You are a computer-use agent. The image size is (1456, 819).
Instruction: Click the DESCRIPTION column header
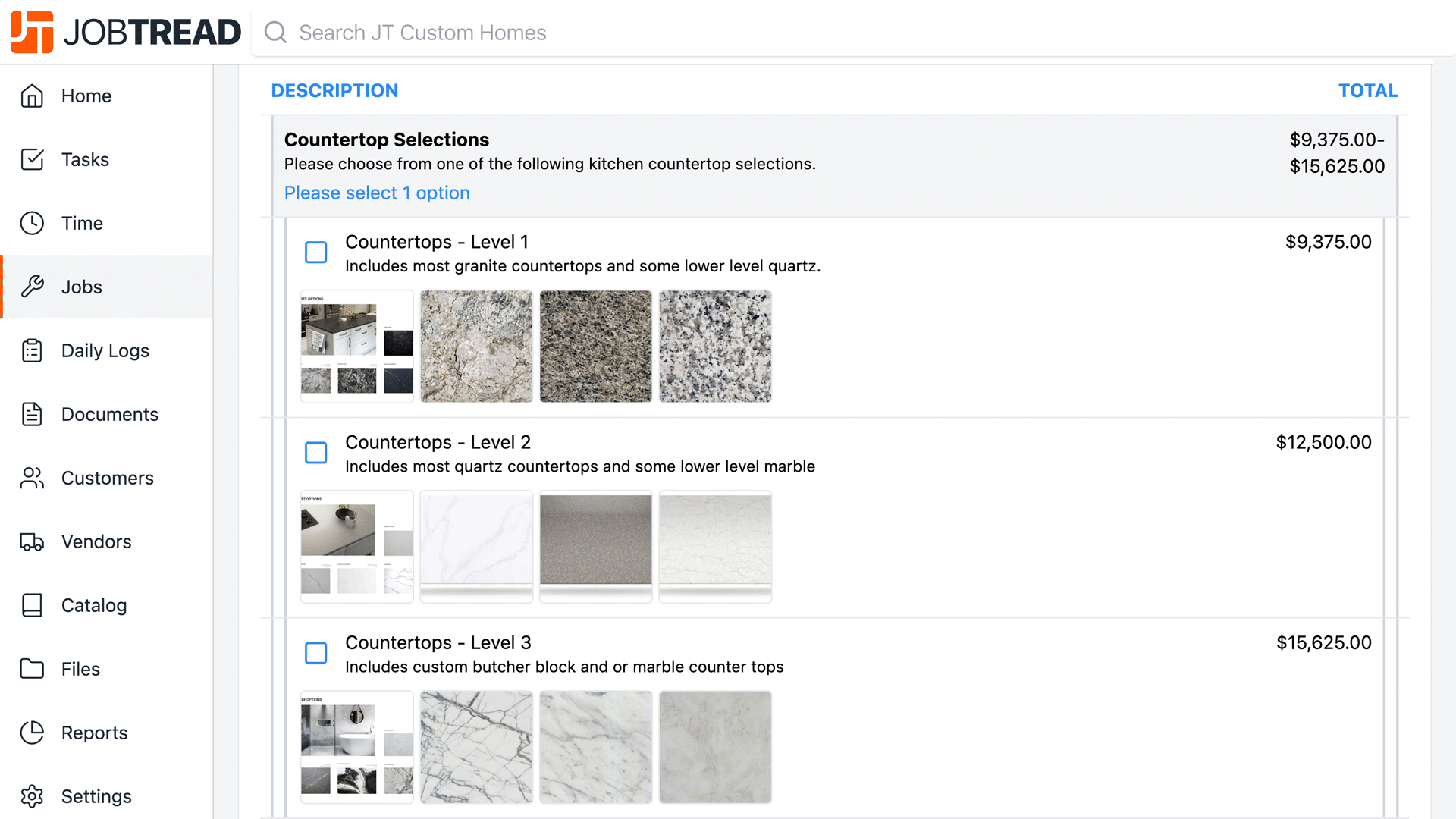click(x=334, y=90)
